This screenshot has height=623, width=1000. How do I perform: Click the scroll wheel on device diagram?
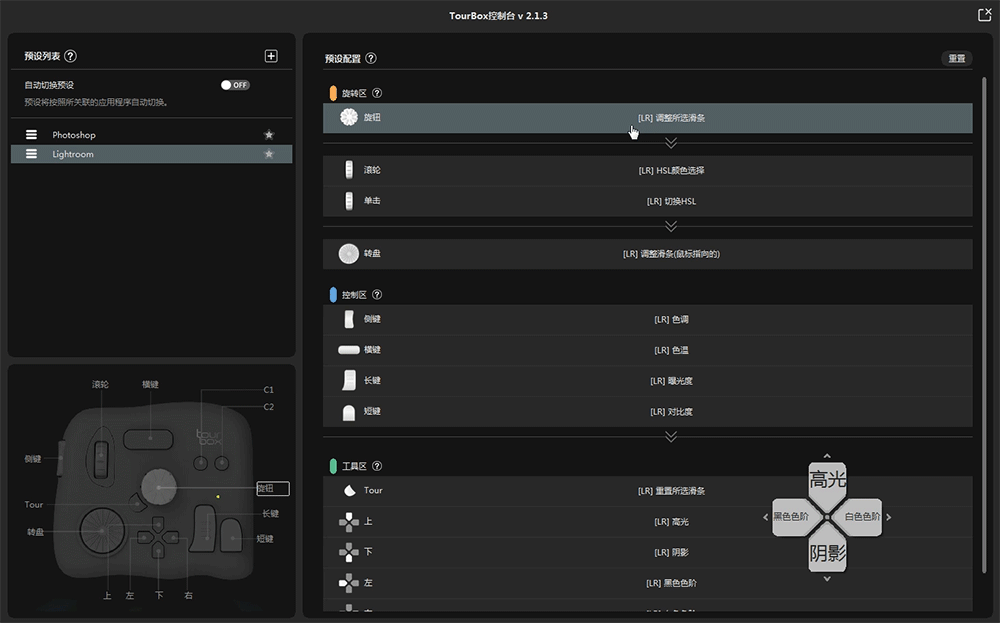pyautogui.click(x=101, y=458)
